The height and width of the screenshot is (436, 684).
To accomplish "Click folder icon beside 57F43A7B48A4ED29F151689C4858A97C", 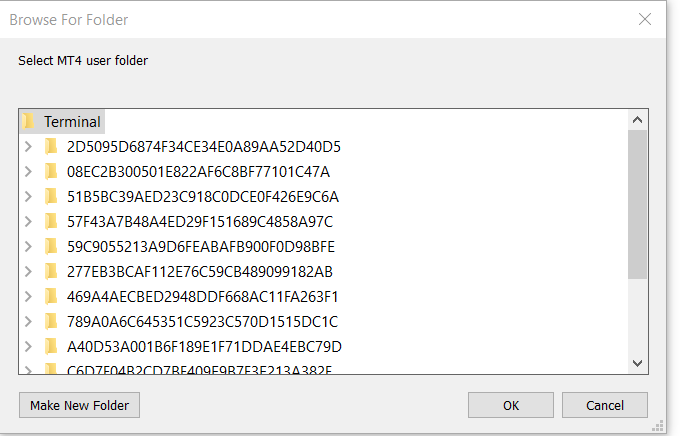I will 51,221.
